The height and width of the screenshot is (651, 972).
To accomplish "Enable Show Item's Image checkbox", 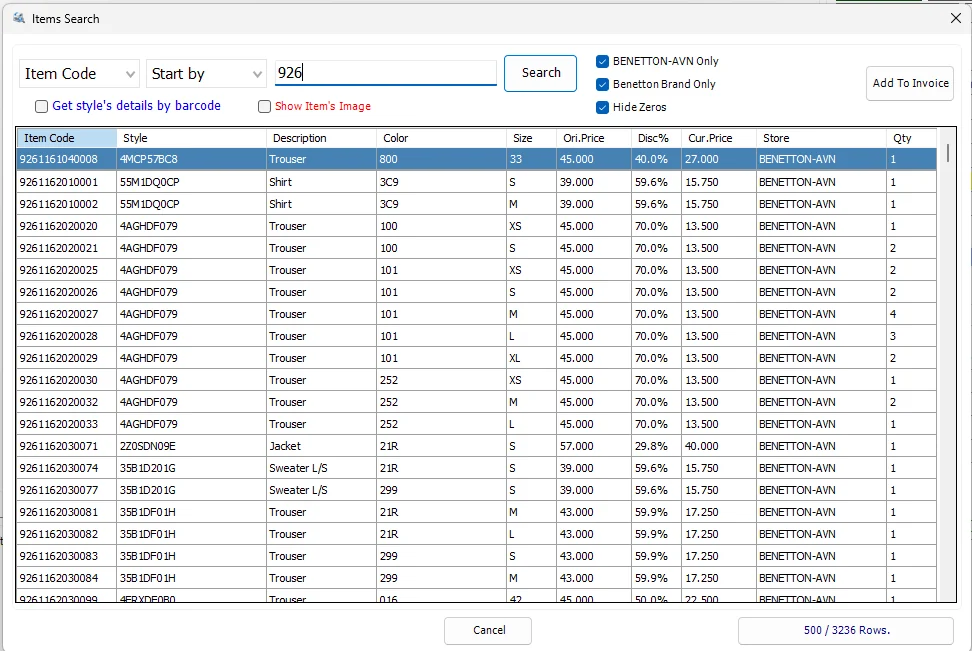I will click(265, 106).
